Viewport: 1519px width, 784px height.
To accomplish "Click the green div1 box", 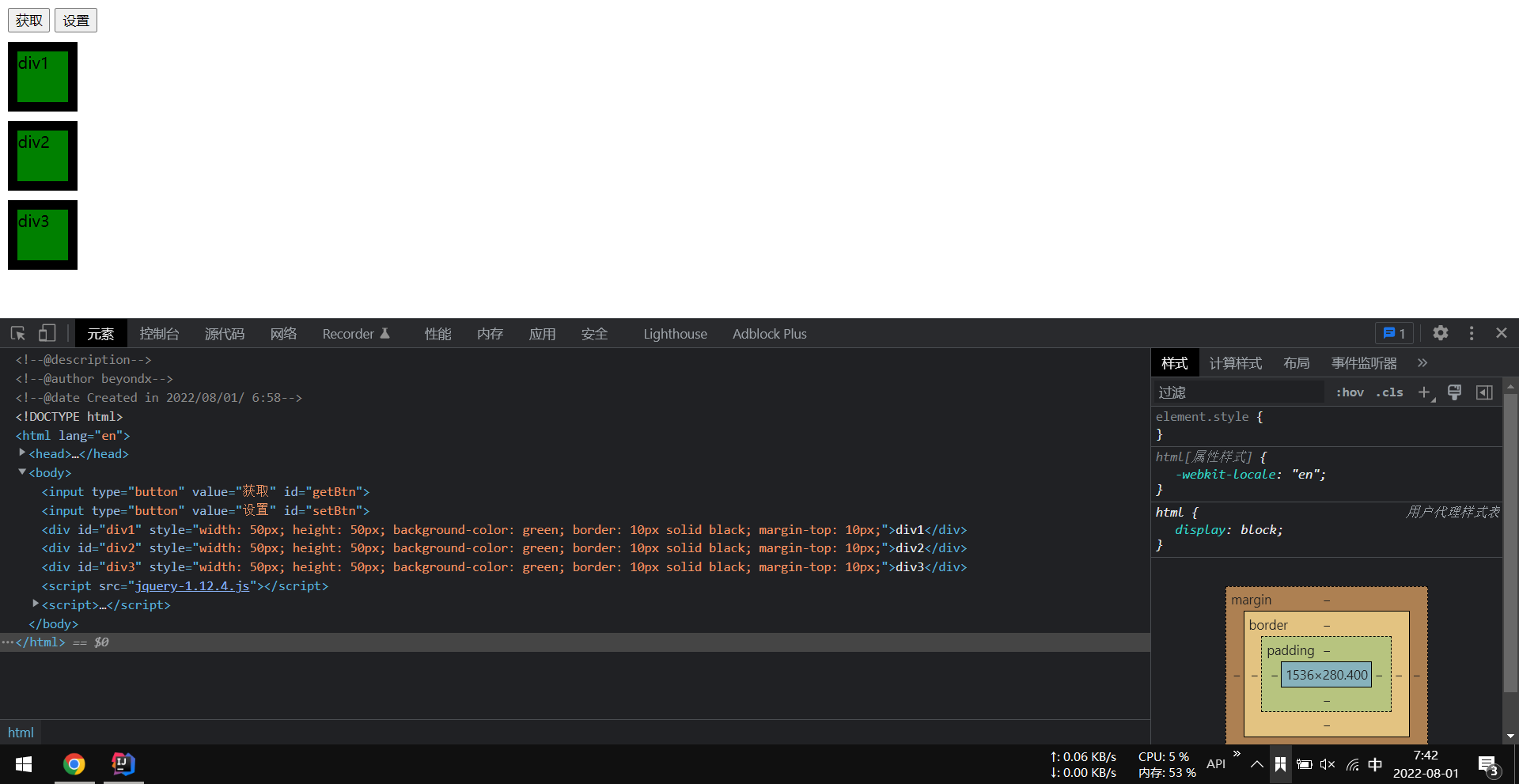I will tap(43, 77).
